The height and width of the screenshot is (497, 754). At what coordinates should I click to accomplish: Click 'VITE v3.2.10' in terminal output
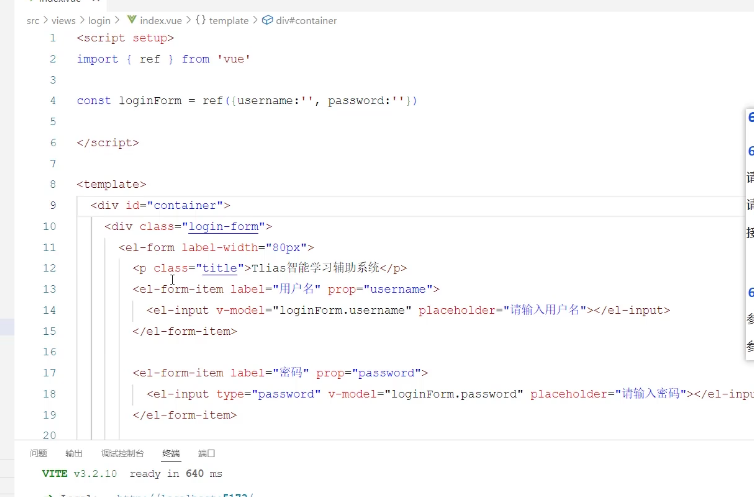tap(79, 474)
